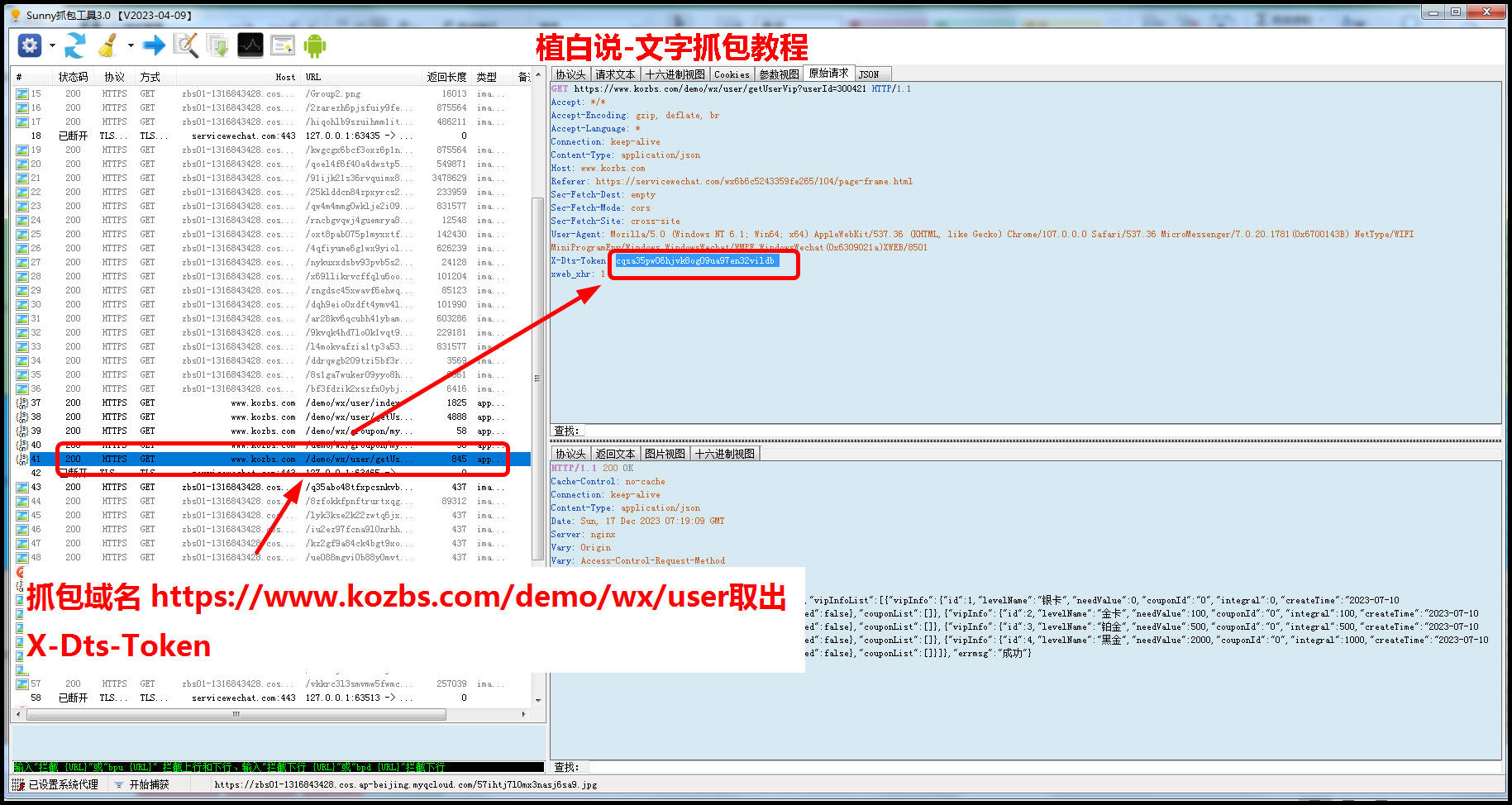
Task: Click list vertical scrollbar down arrow
Action: point(538,700)
